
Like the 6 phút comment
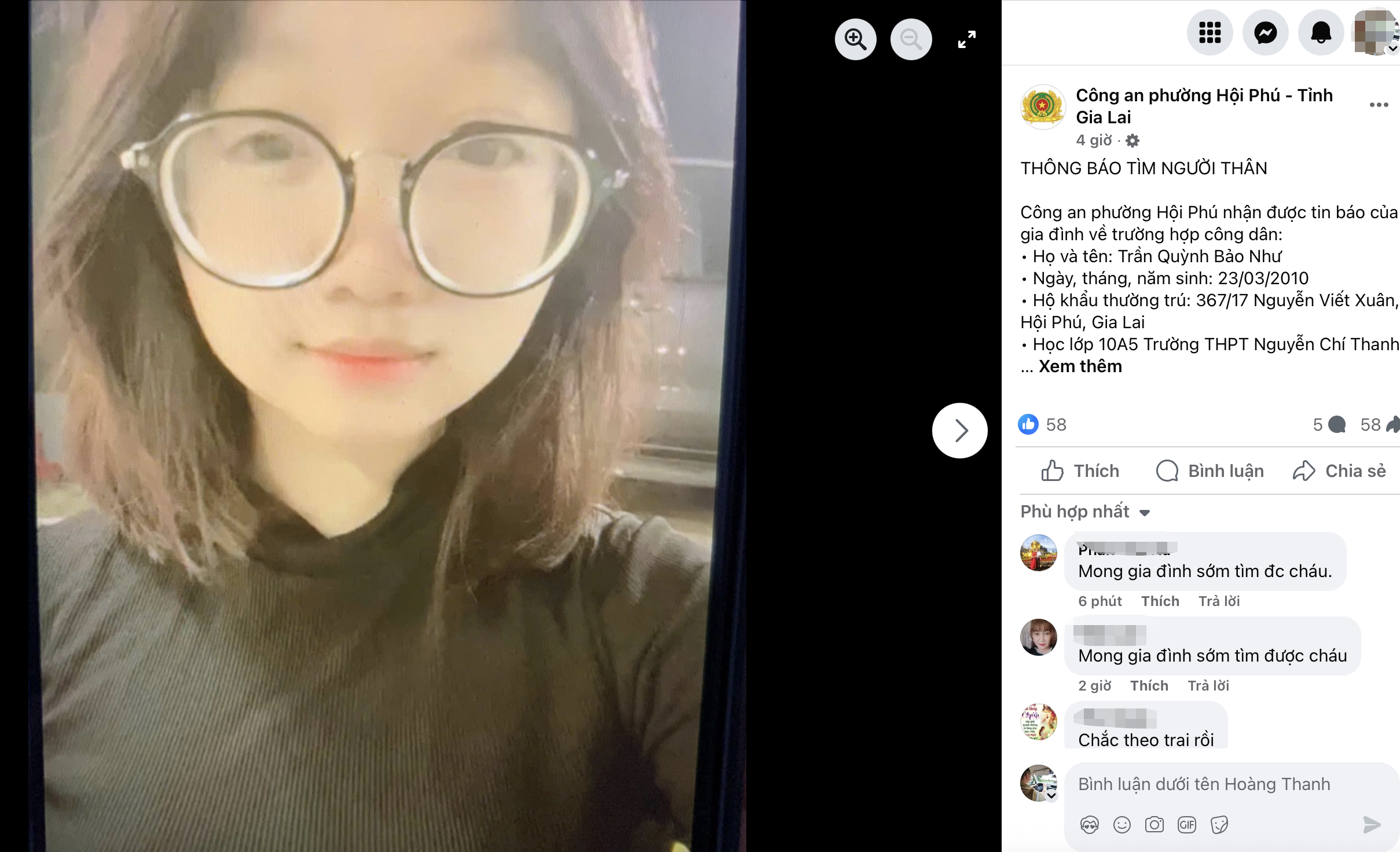tap(1160, 601)
